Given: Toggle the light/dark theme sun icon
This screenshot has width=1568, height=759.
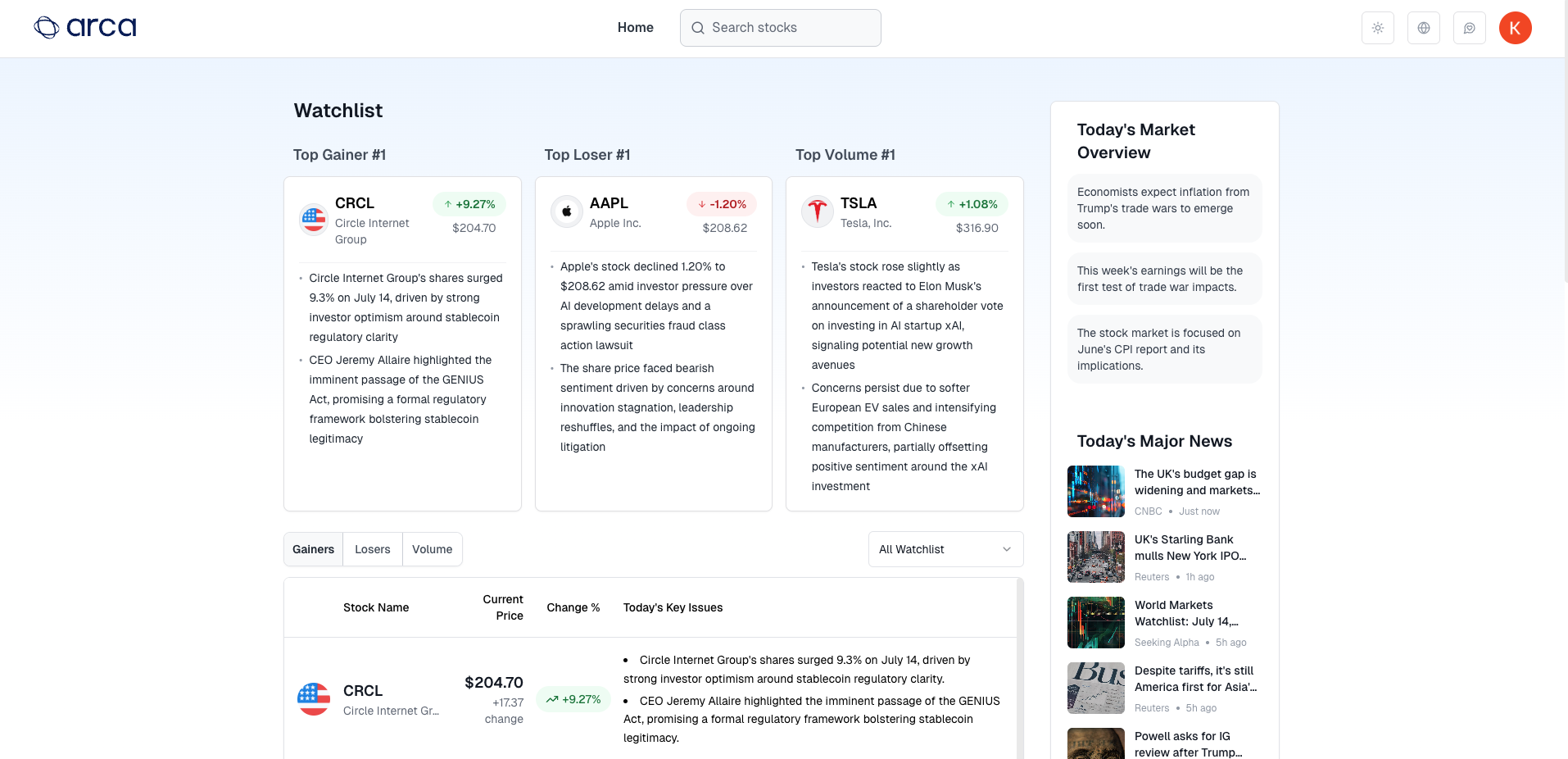Looking at the screenshot, I should [x=1378, y=28].
